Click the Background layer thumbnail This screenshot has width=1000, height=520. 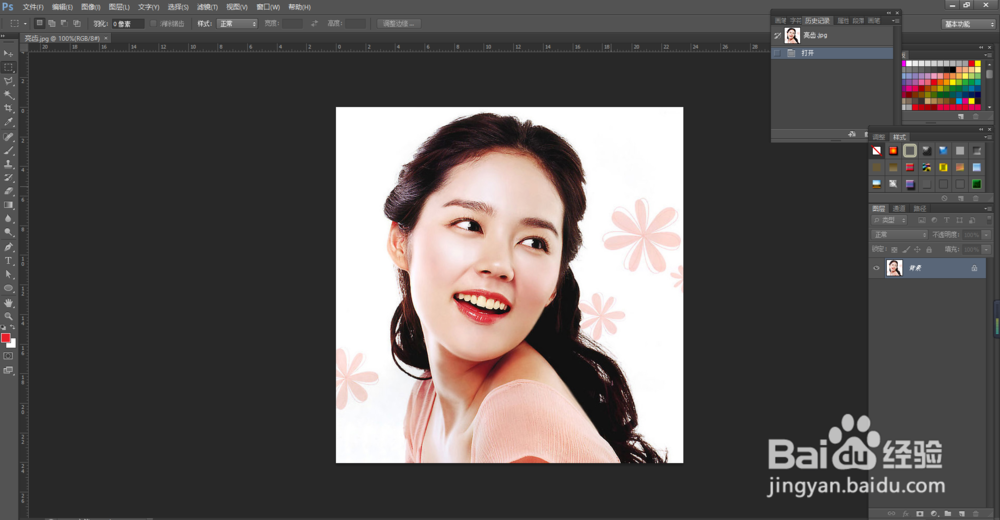pyautogui.click(x=894, y=268)
